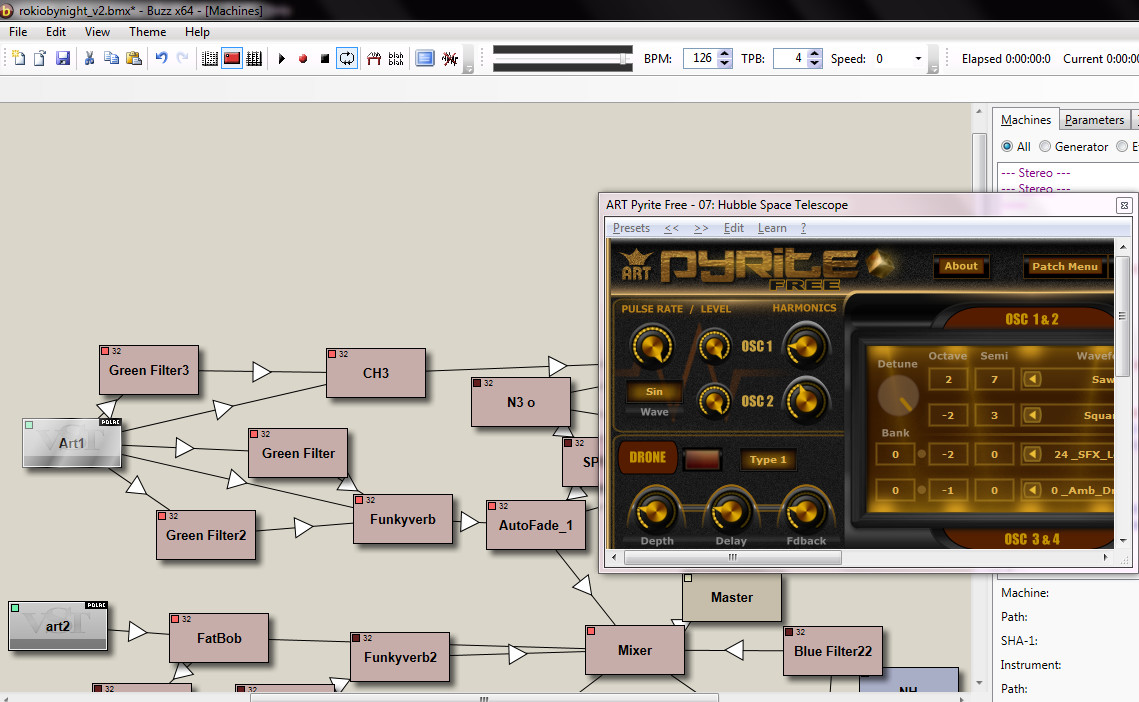
Task: Click 24_SFX waveform previous arrow
Action: click(x=1032, y=454)
